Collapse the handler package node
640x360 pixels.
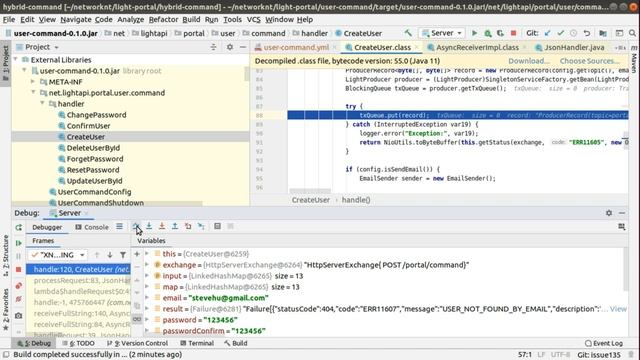42,104
